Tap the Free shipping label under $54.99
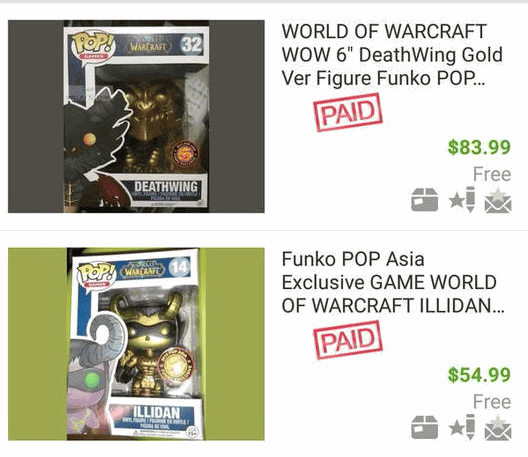Image resolution: width=528 pixels, height=457 pixels. pyautogui.click(x=492, y=402)
